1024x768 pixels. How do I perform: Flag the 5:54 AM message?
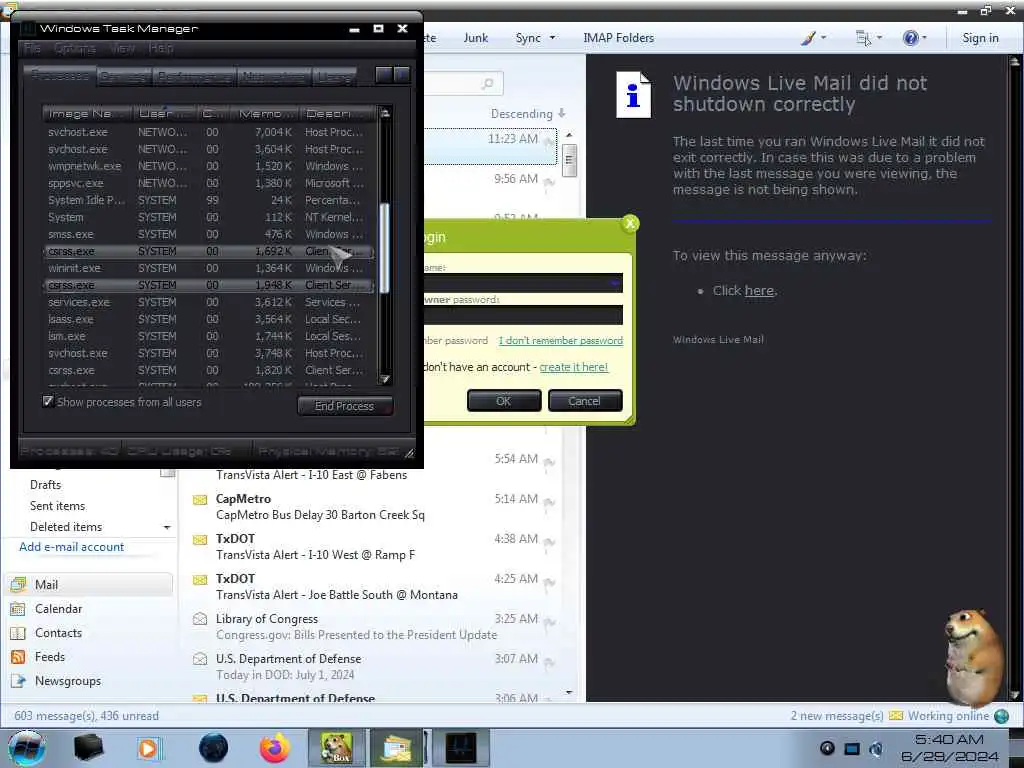click(549, 462)
